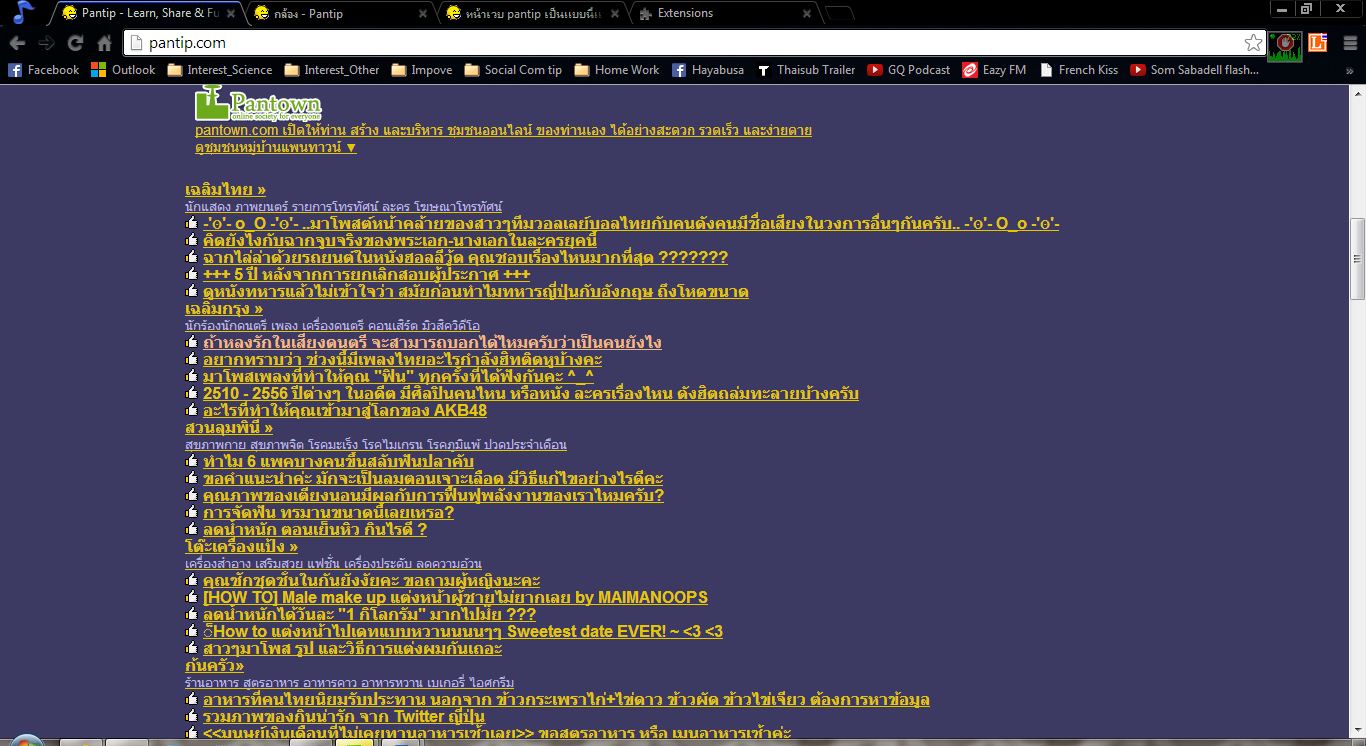Expand the Home Work bookmark folder

point(617,70)
